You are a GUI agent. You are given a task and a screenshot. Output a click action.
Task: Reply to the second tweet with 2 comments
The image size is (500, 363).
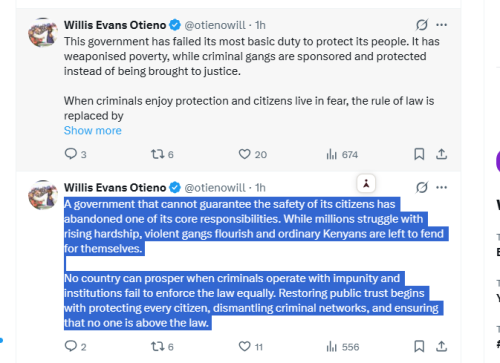75,347
